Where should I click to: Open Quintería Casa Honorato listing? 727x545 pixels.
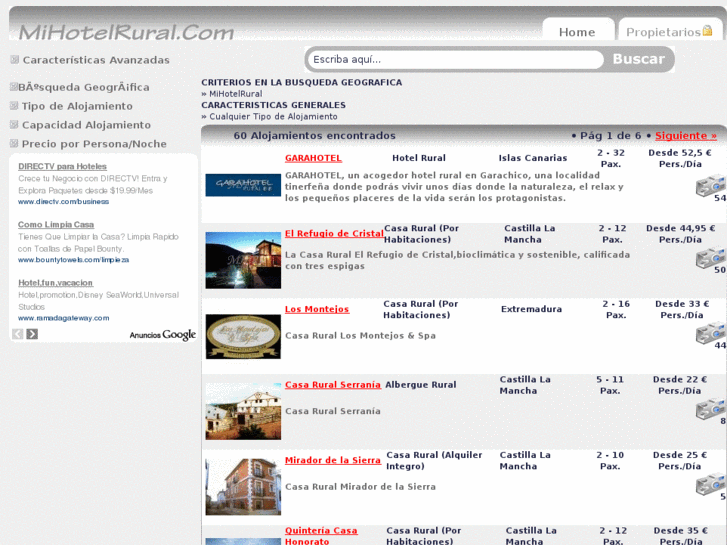321,536
